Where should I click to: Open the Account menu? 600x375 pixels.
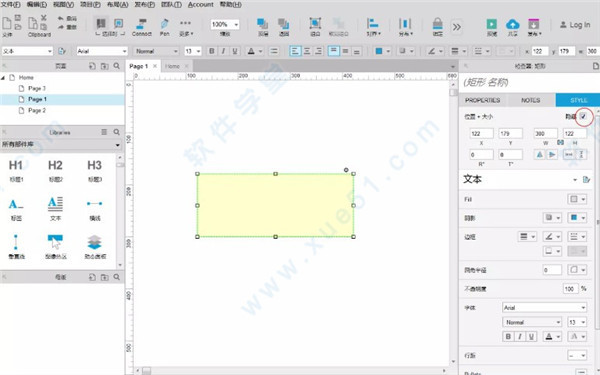tap(201, 5)
